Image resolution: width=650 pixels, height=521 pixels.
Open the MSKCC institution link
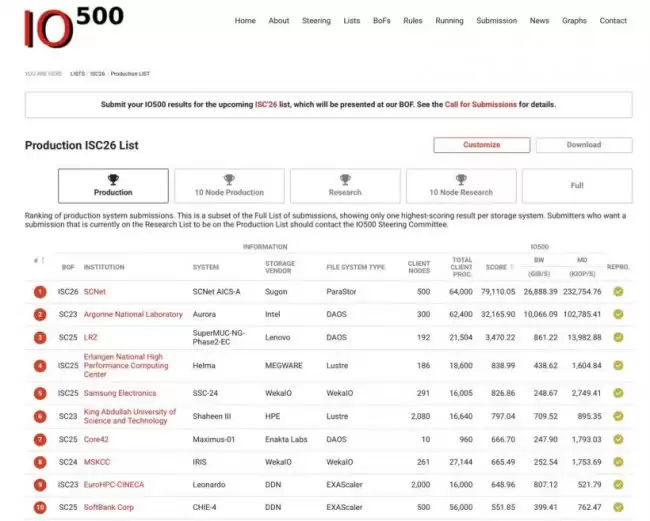[x=97, y=462]
